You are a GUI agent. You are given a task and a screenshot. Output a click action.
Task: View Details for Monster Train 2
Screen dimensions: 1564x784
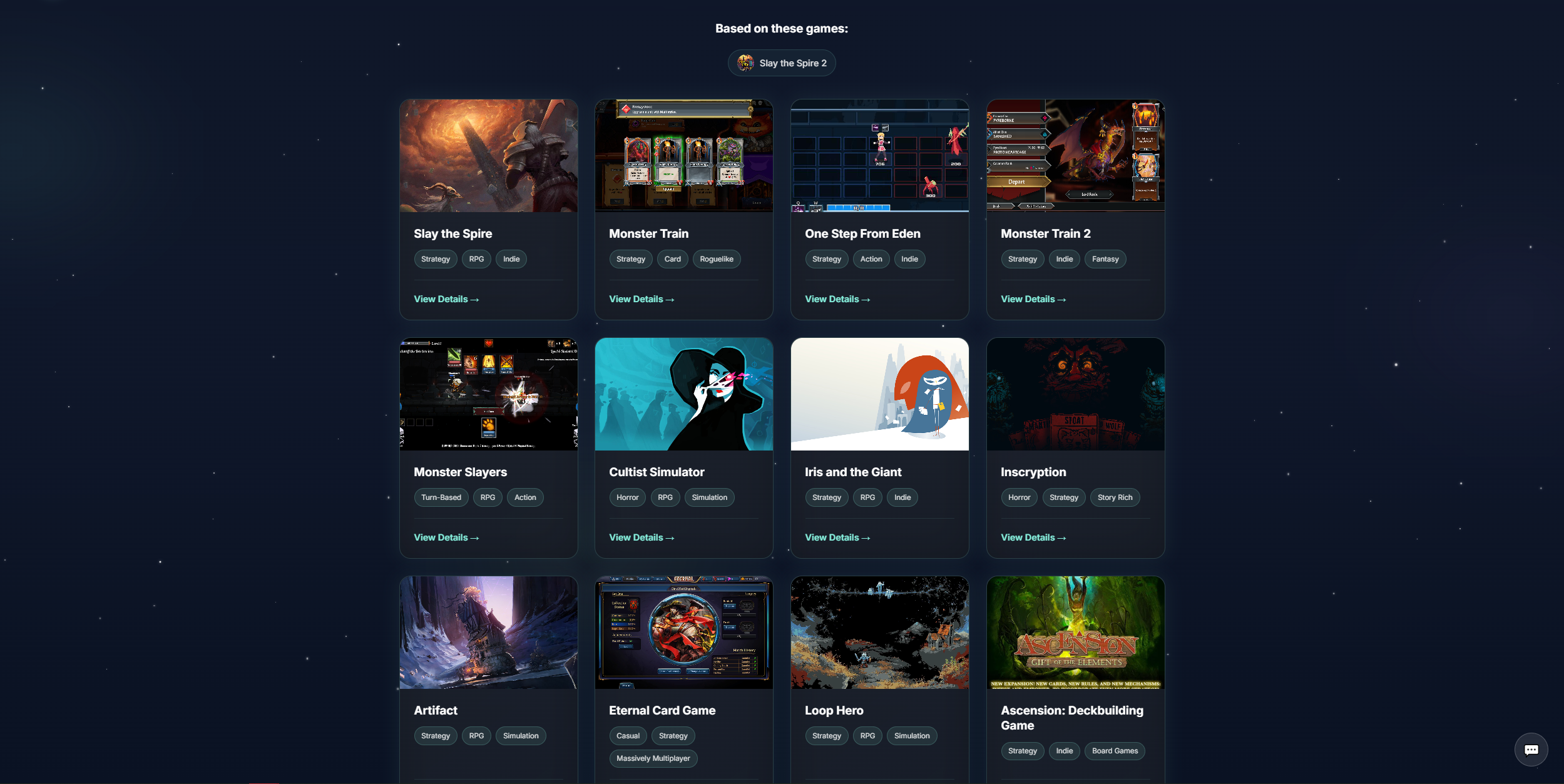pos(1033,298)
